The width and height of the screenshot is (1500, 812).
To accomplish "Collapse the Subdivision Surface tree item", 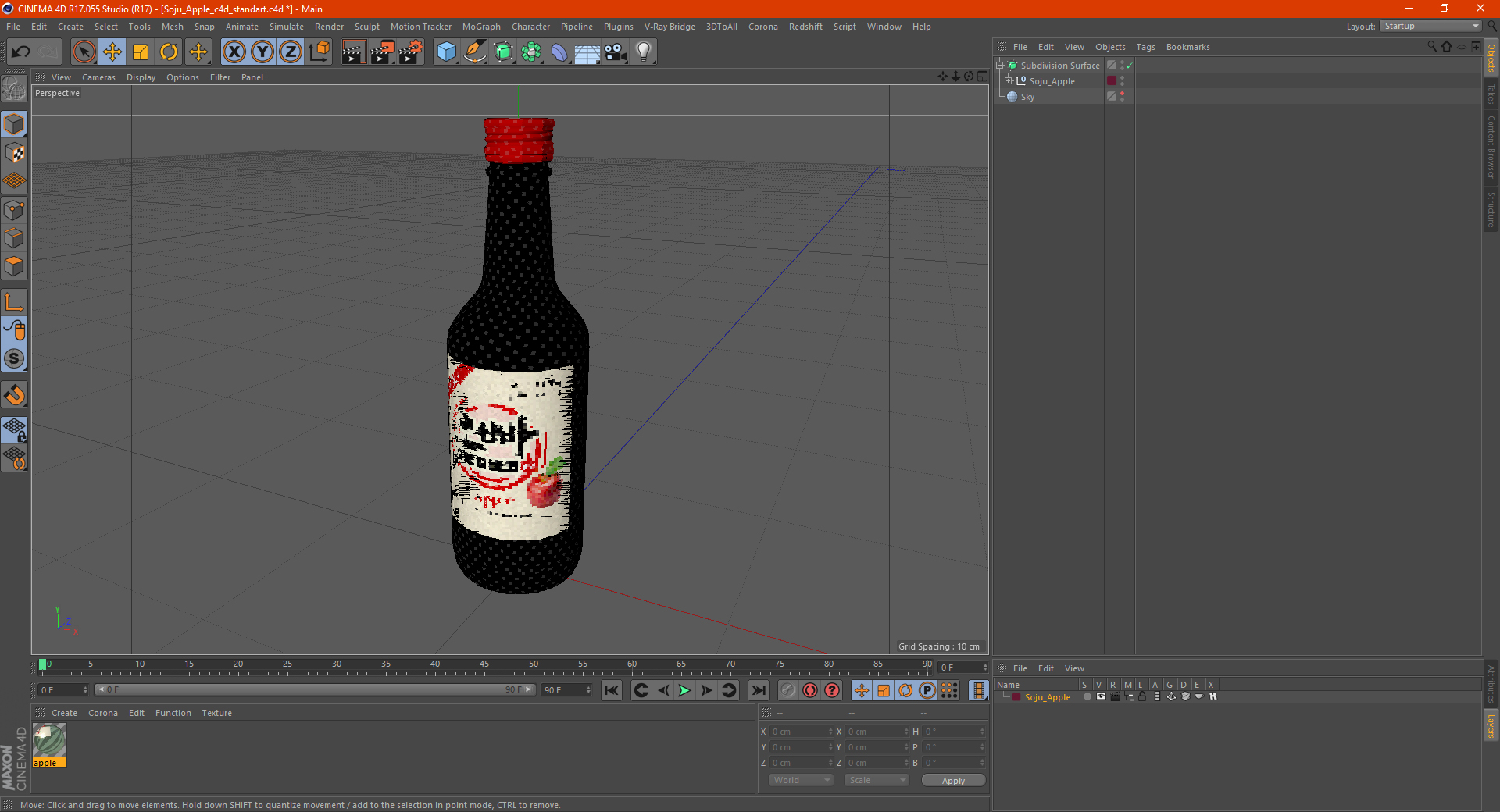I will [x=999, y=66].
